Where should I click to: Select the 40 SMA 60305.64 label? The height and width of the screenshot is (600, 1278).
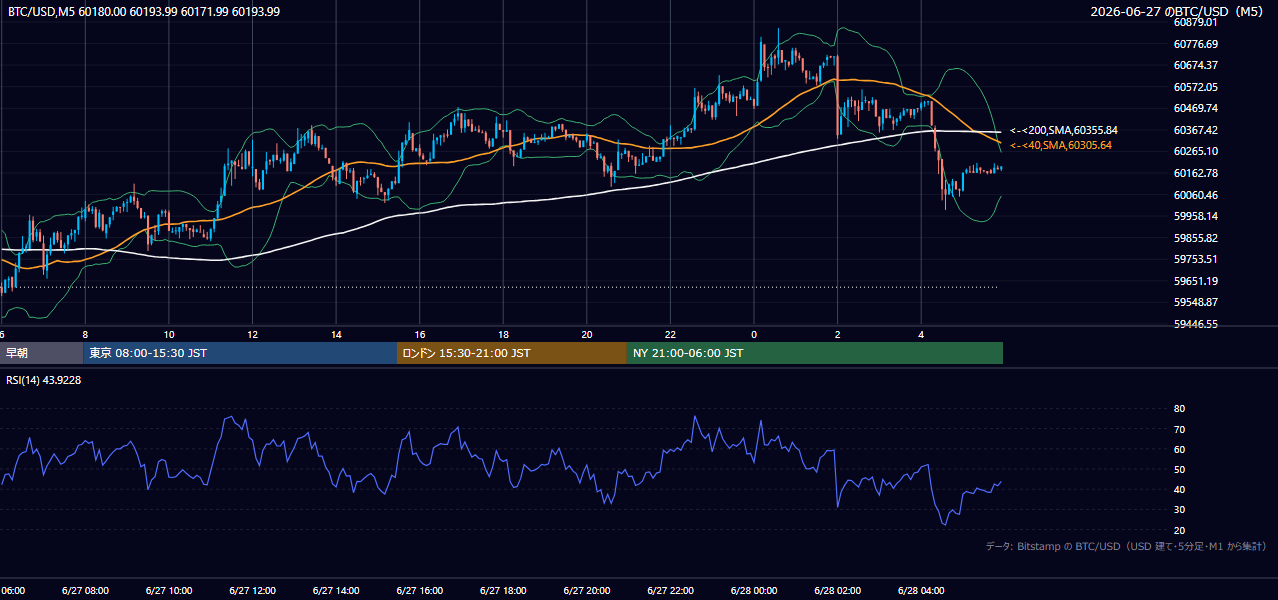(1061, 145)
